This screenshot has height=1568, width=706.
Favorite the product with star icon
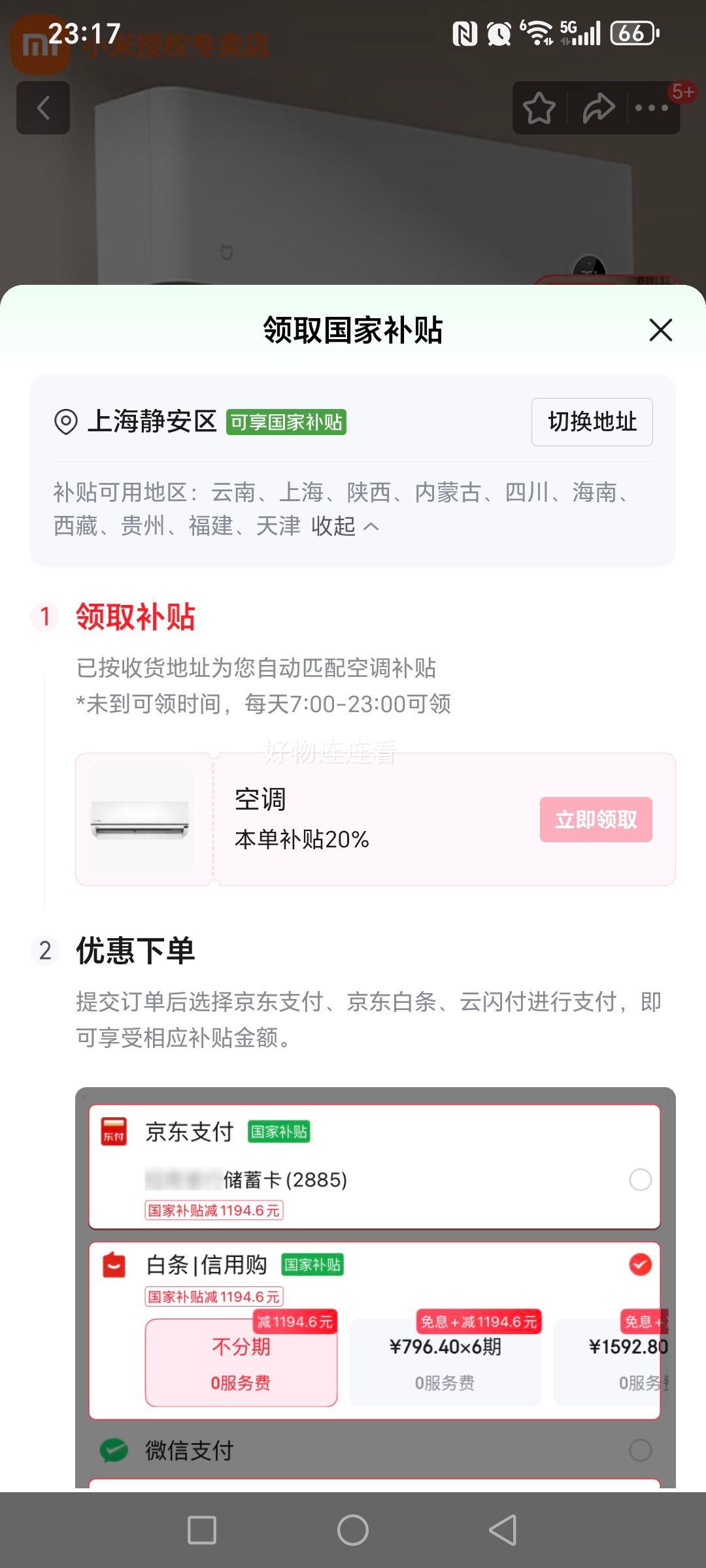pyautogui.click(x=539, y=108)
